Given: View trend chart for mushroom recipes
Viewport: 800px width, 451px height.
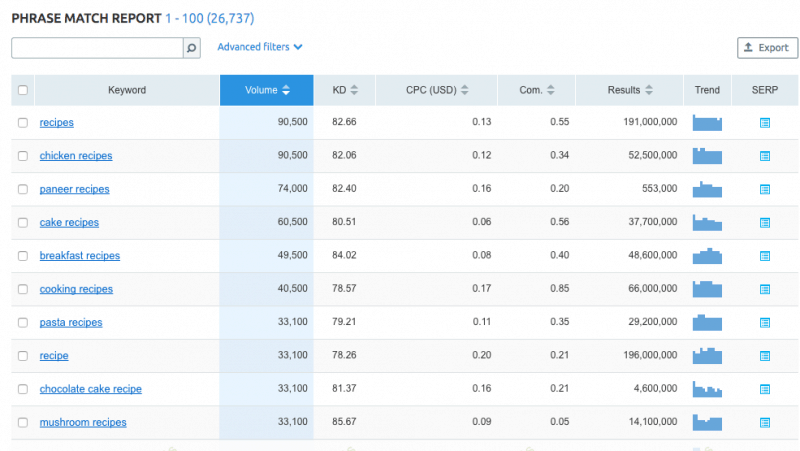Looking at the screenshot, I should coord(707,422).
